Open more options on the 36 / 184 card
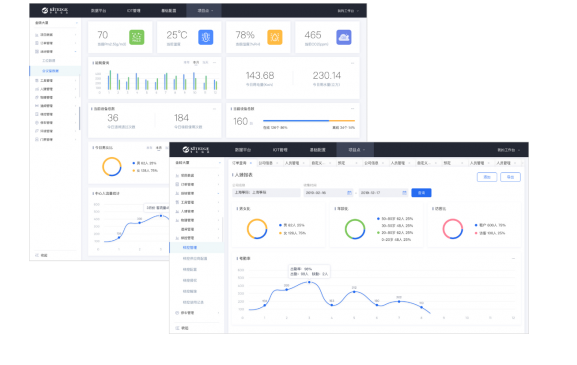The height and width of the screenshot is (365, 577). pyautogui.click(x=215, y=109)
